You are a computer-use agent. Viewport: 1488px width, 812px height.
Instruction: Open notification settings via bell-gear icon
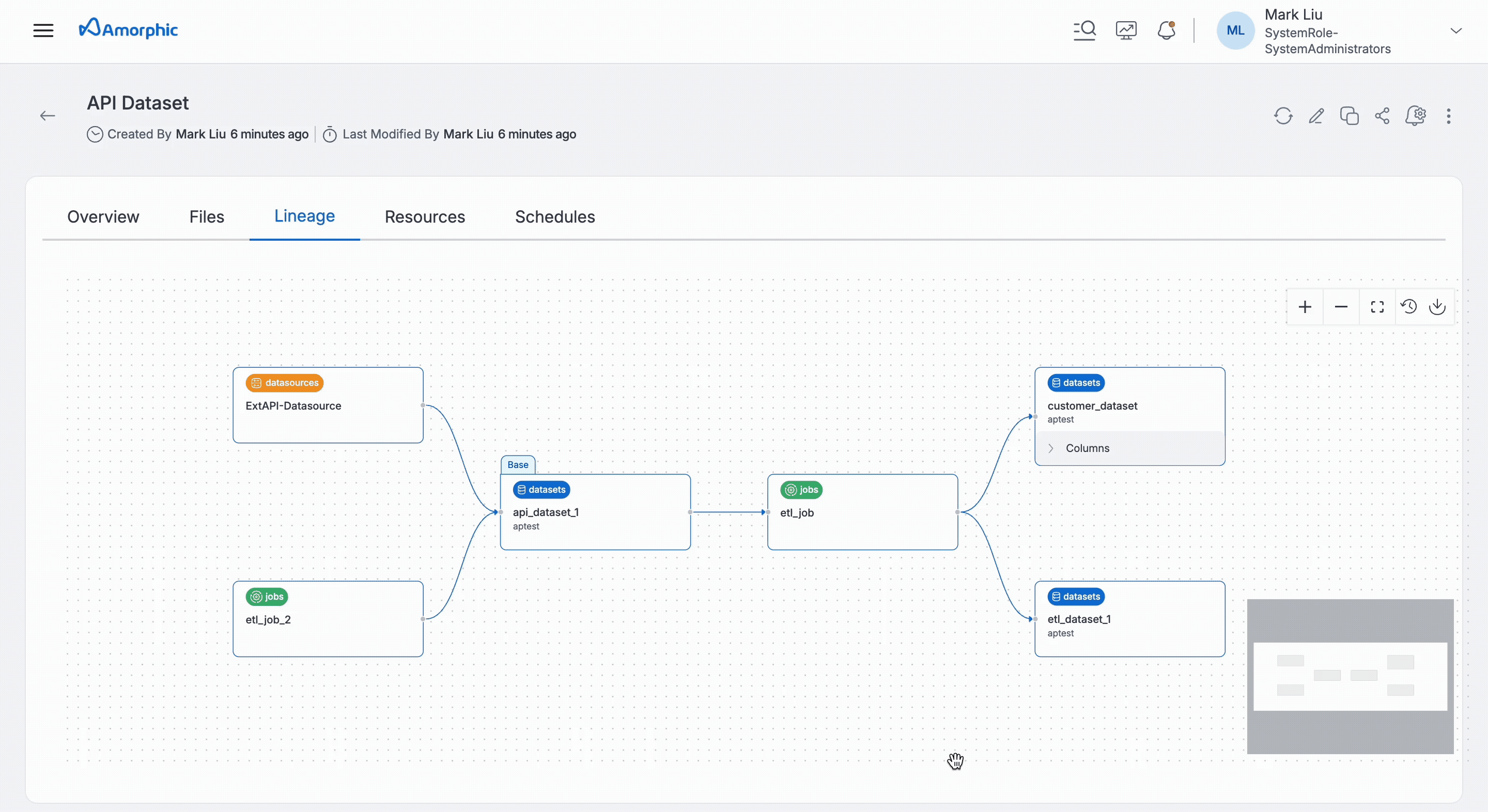click(1416, 116)
